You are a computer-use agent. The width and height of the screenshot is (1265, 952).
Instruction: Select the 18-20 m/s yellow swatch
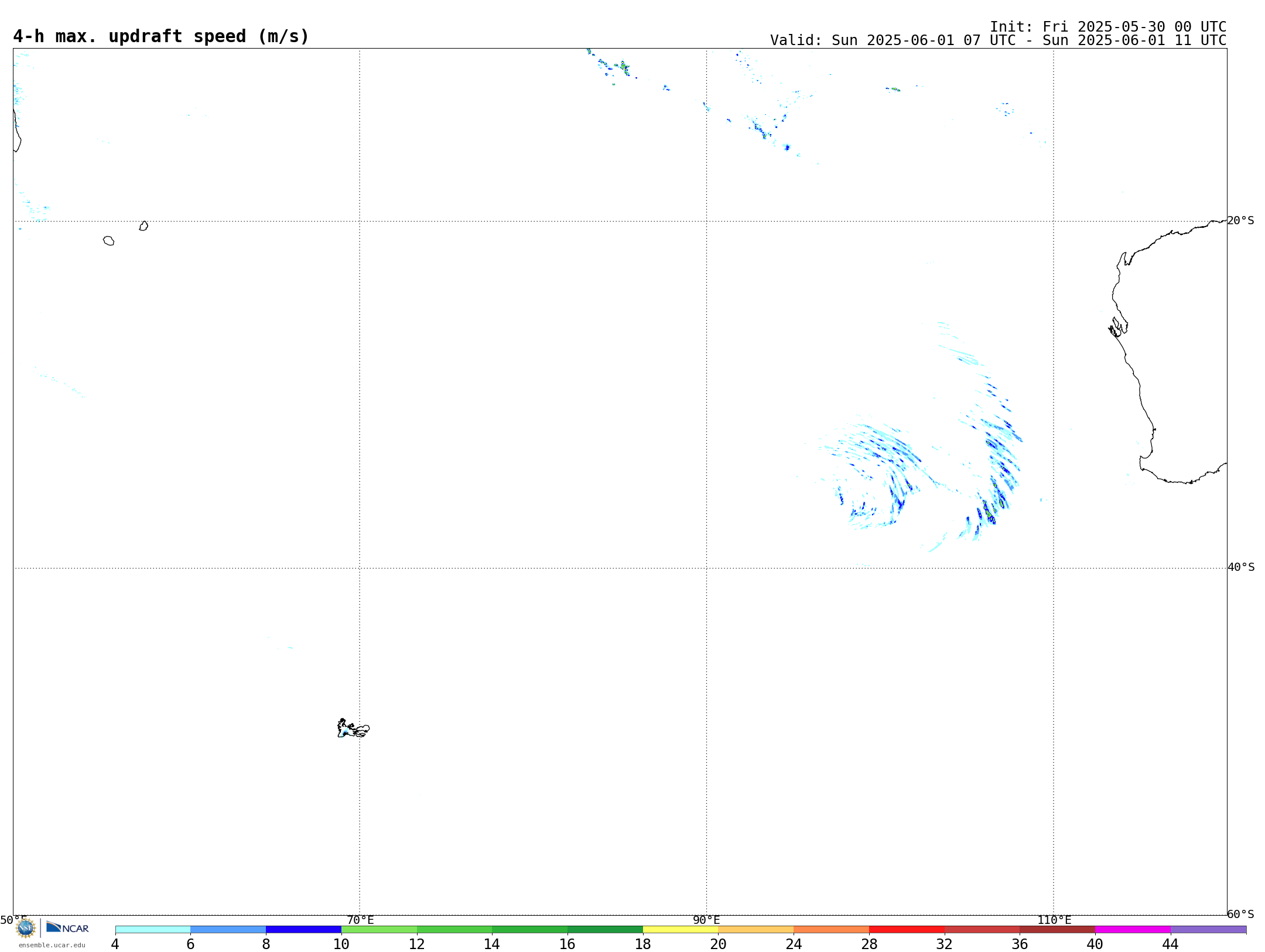(x=681, y=930)
